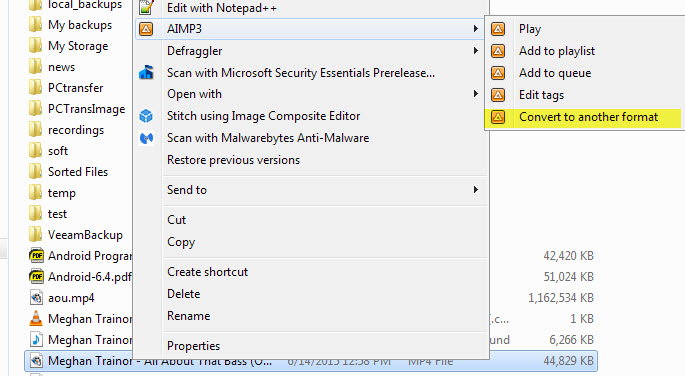Click the AIMP3 orange icon in context menu
Screen dimensions: 685x376
(x=146, y=29)
